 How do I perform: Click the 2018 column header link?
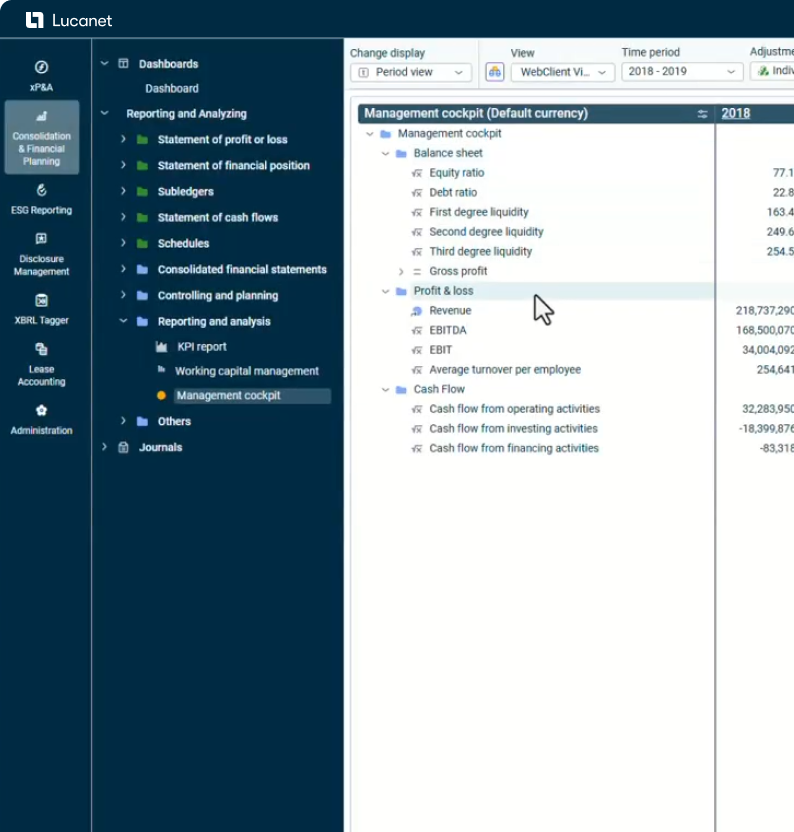pos(735,114)
